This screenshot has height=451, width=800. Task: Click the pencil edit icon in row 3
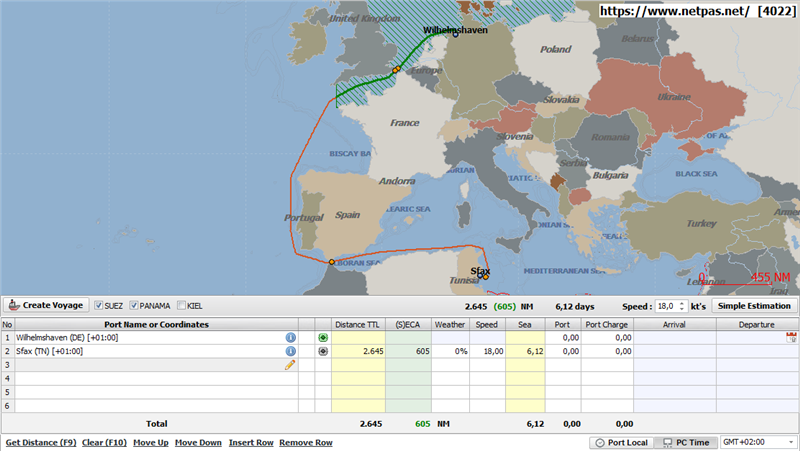coord(290,365)
